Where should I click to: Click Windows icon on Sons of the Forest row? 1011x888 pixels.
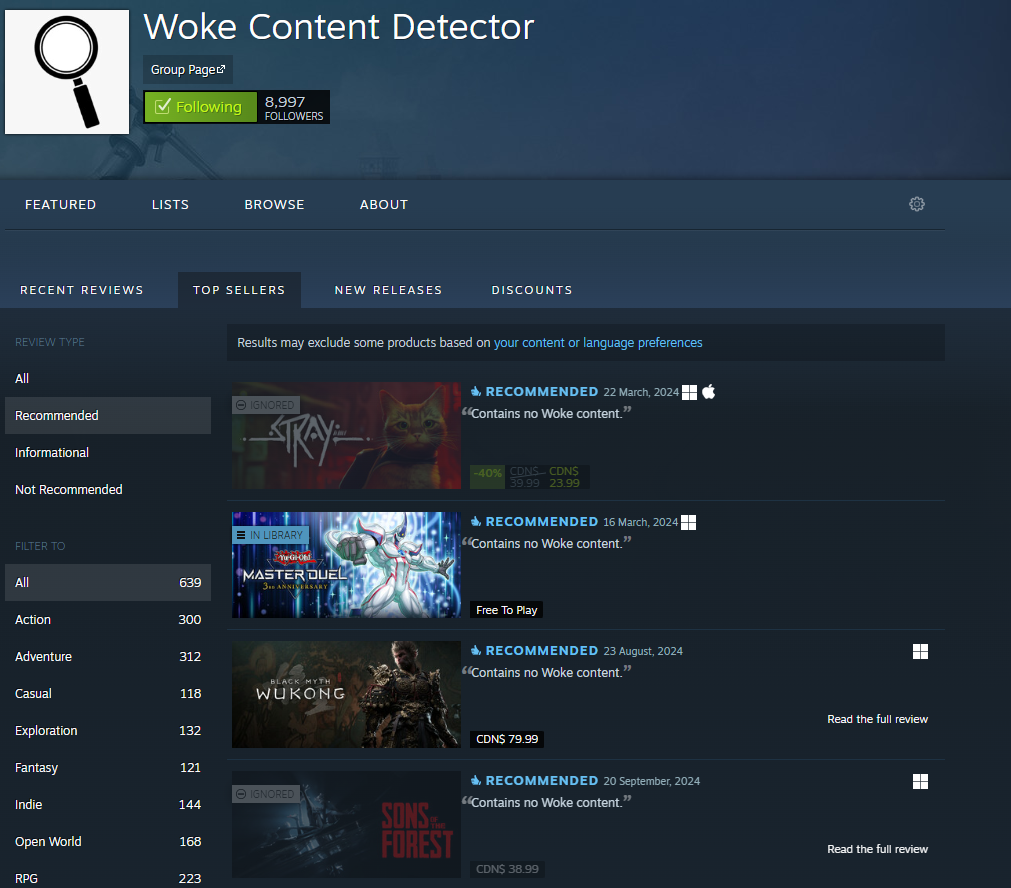point(920,781)
